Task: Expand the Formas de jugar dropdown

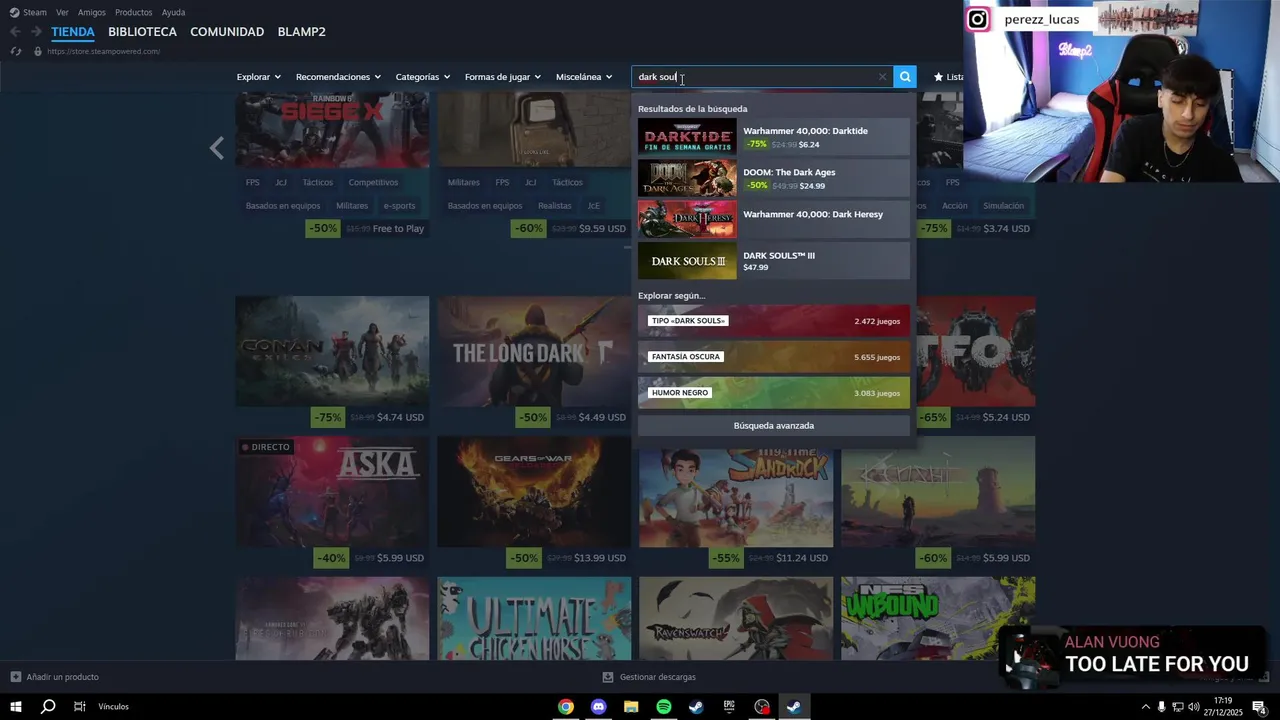Action: [x=502, y=77]
